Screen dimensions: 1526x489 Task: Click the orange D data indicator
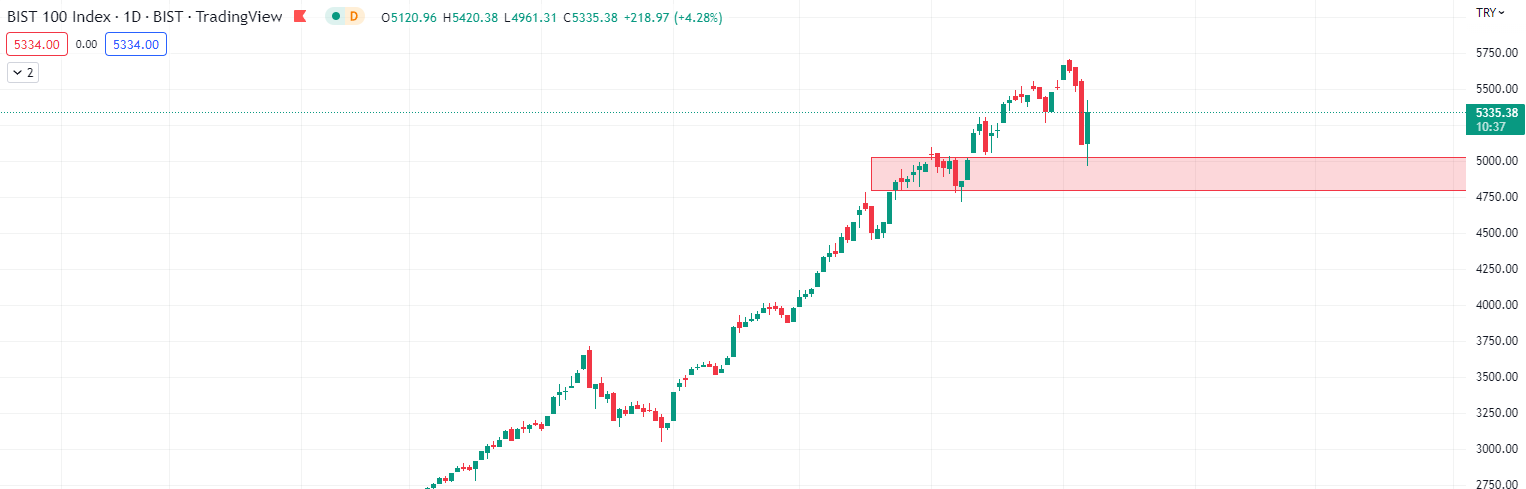pos(353,17)
